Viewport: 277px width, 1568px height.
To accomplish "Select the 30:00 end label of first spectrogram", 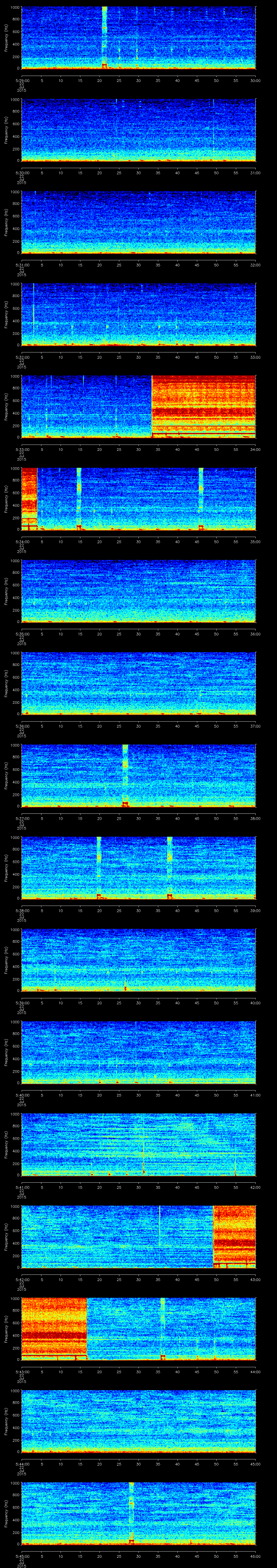I will [255, 80].
